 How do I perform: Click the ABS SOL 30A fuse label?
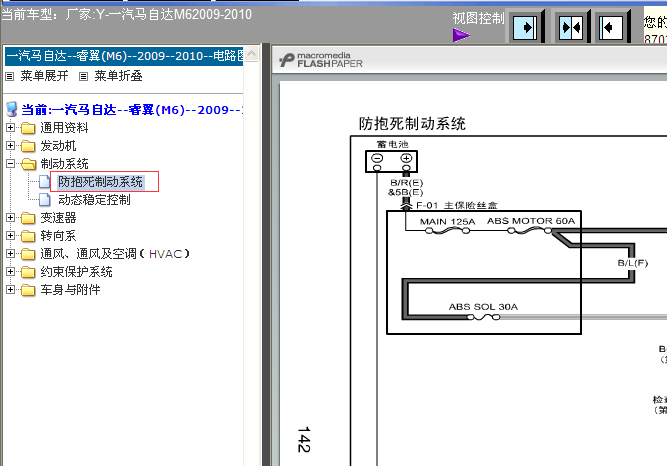click(483, 307)
